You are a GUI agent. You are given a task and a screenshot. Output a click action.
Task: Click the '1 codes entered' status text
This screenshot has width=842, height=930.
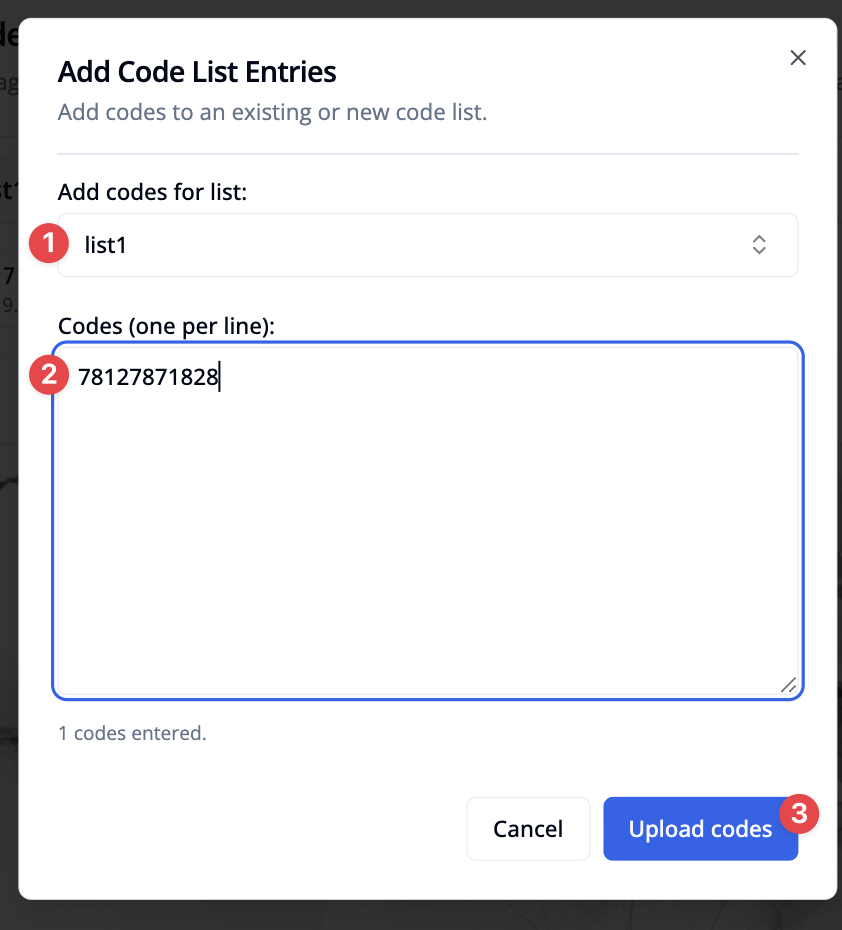131,732
